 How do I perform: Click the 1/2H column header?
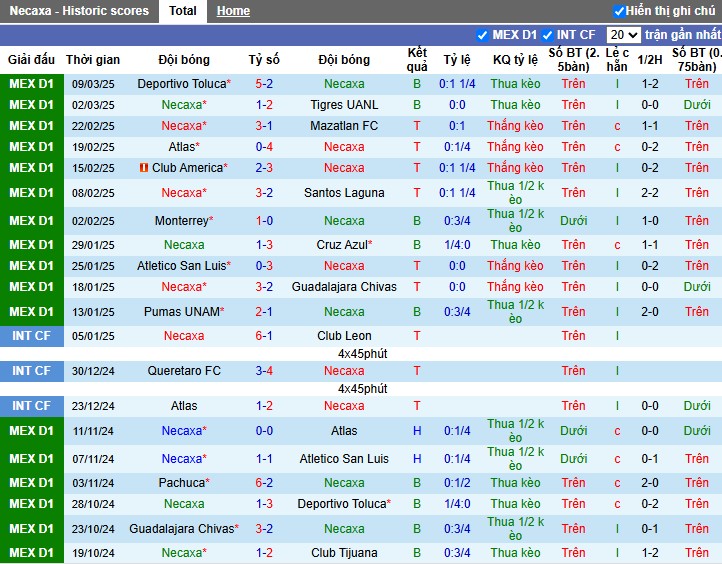[x=650, y=60]
